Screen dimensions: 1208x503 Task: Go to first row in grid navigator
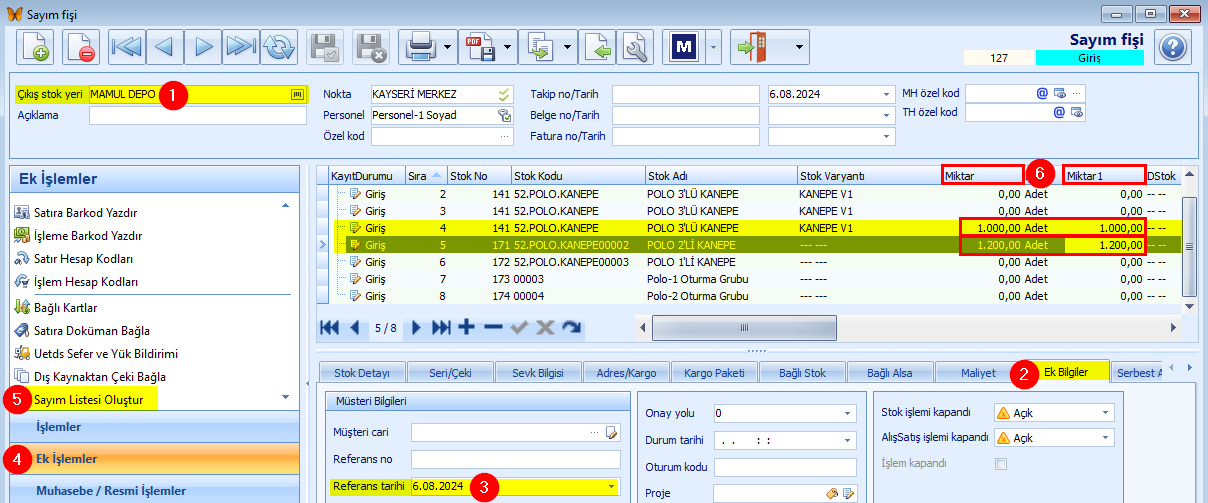pyautogui.click(x=330, y=327)
